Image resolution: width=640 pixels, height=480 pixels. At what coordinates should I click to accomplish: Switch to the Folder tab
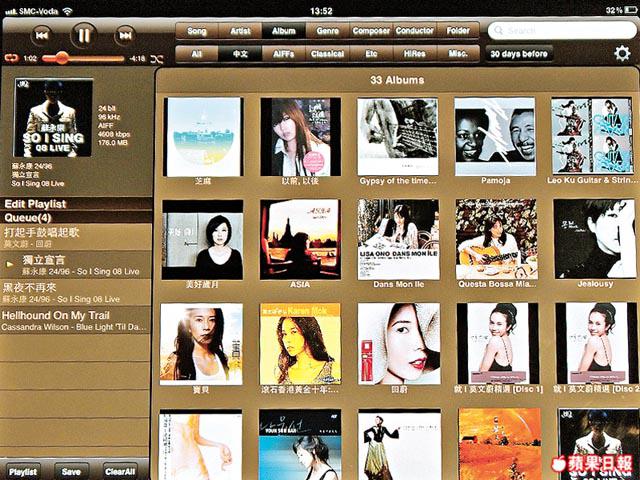click(458, 31)
